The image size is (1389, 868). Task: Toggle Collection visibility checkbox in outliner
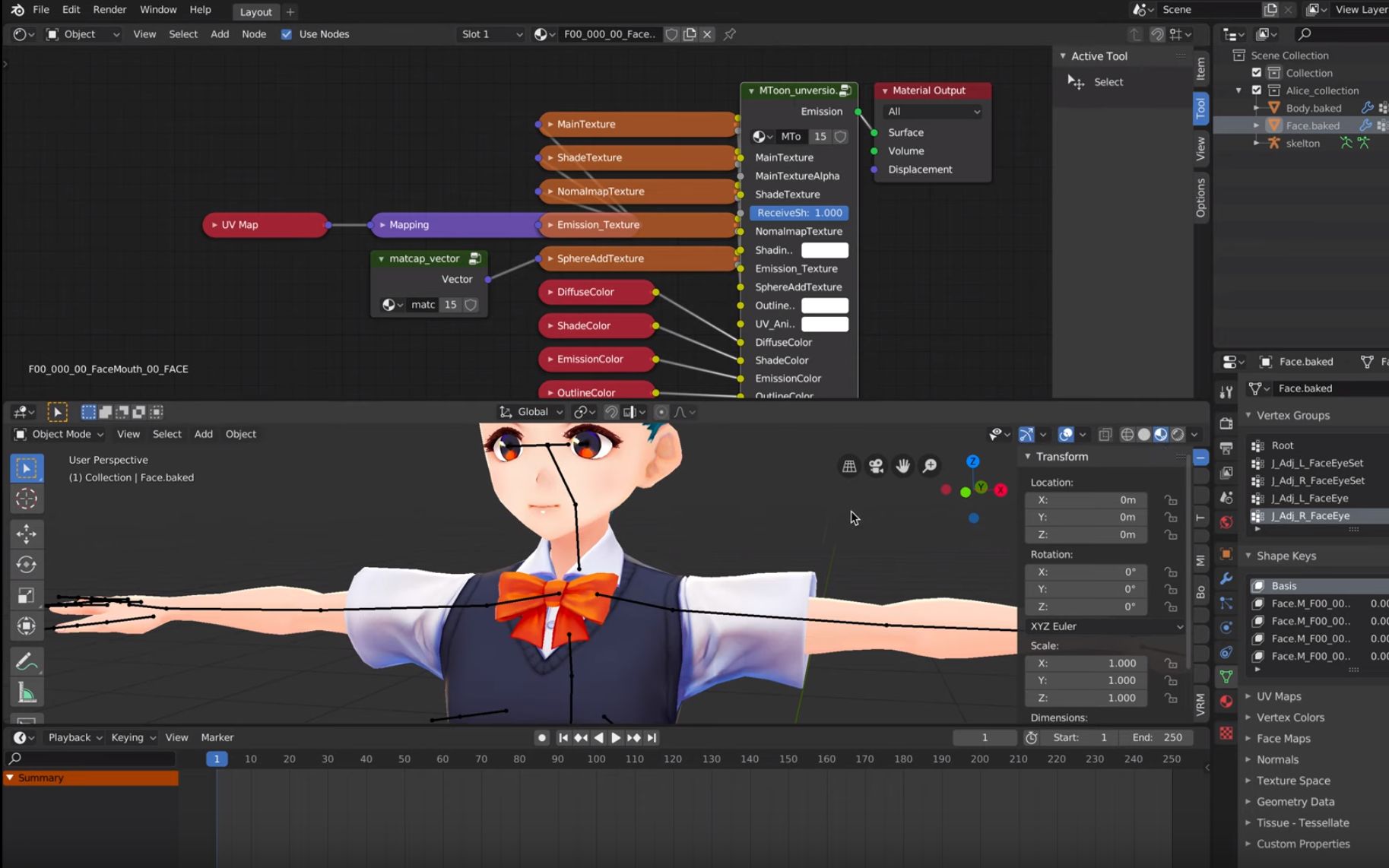click(x=1257, y=73)
